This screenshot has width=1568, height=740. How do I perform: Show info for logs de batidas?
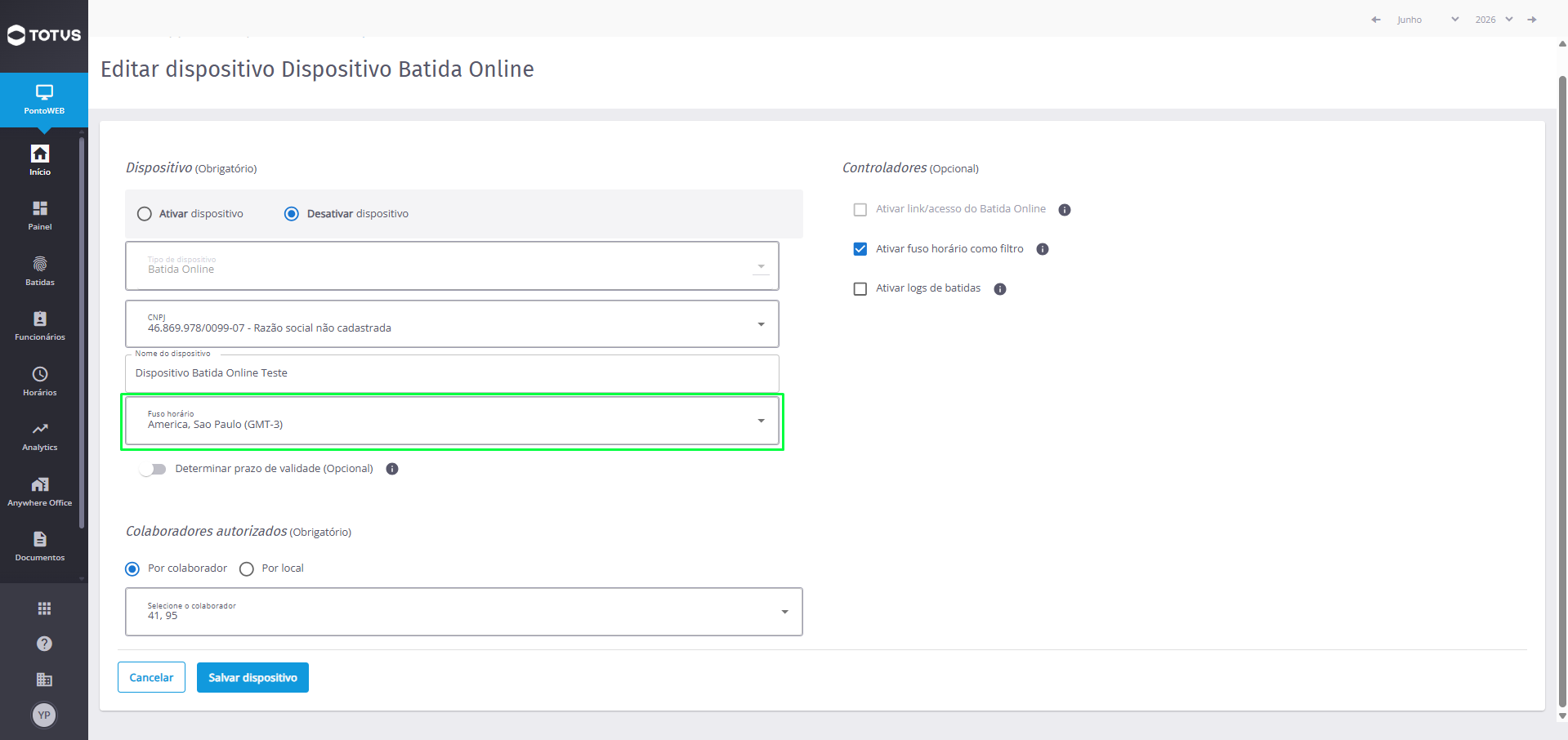1000,289
